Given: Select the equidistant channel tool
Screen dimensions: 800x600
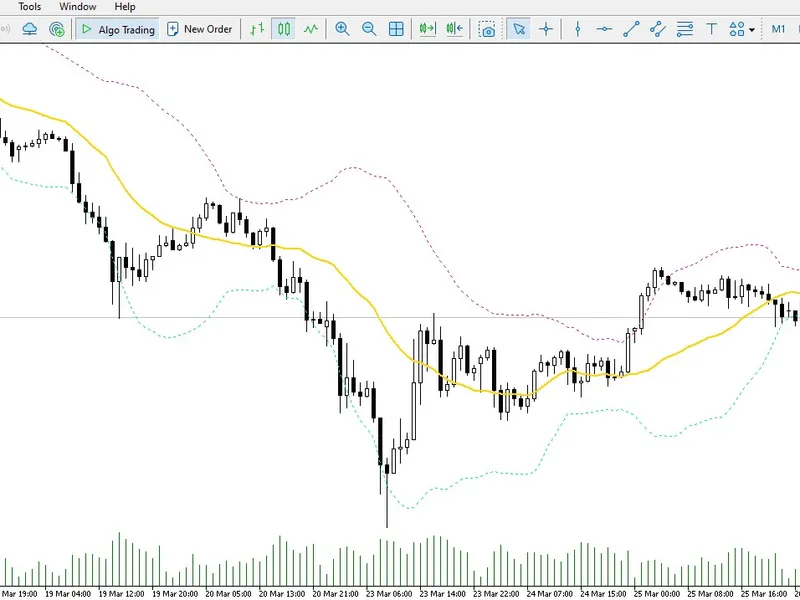Looking at the screenshot, I should click(x=658, y=29).
